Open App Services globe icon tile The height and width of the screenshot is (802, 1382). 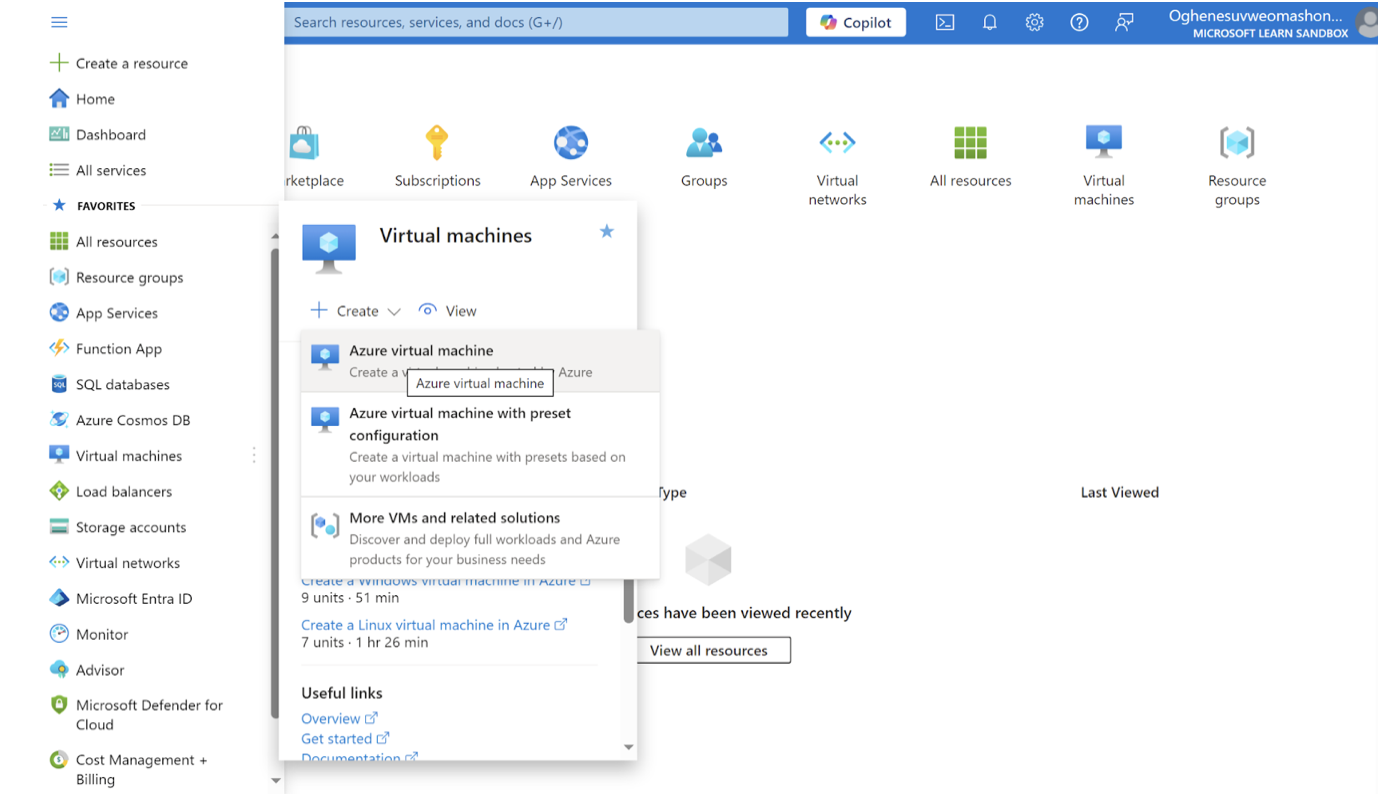(x=571, y=143)
